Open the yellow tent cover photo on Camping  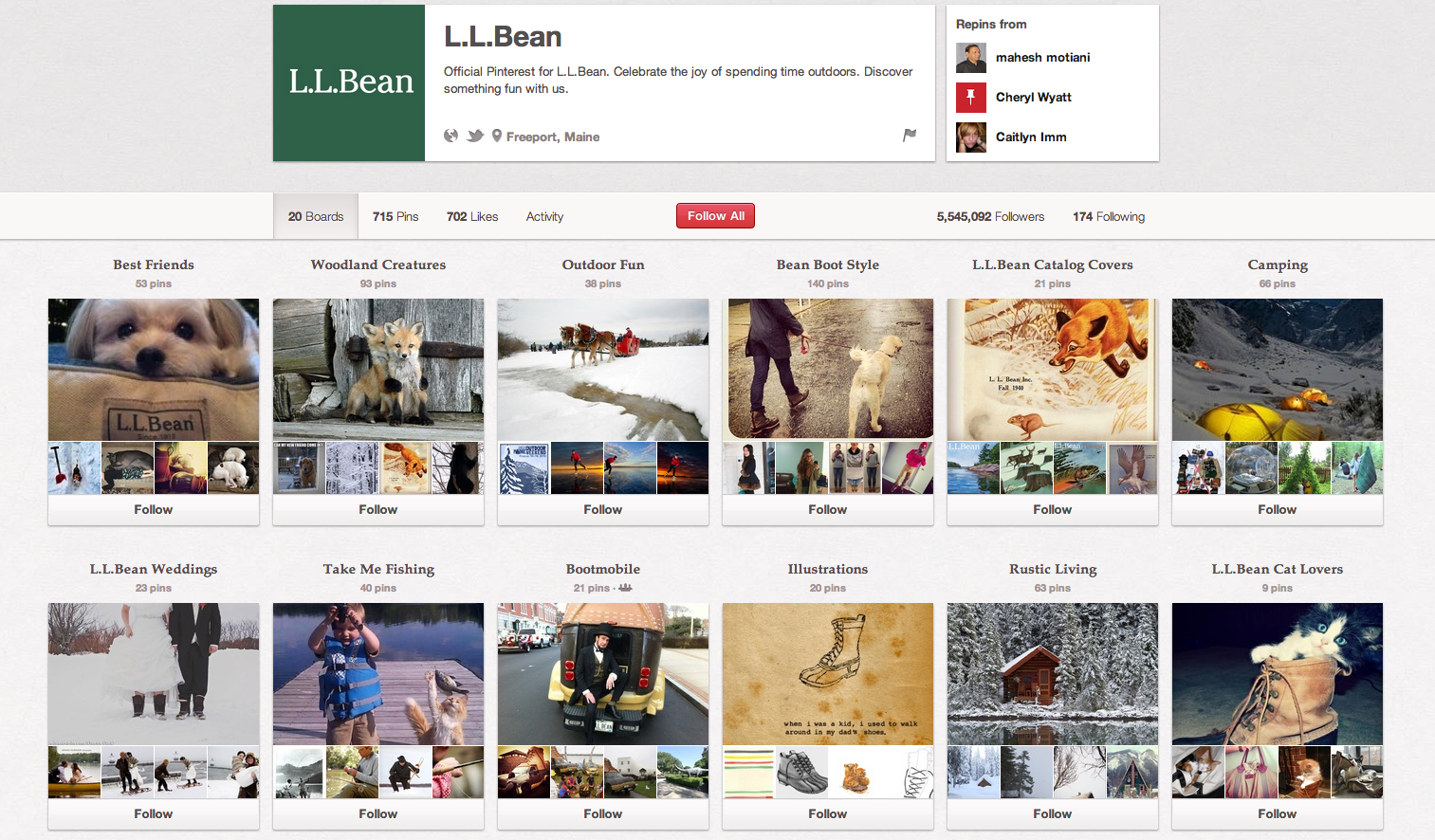1278,370
